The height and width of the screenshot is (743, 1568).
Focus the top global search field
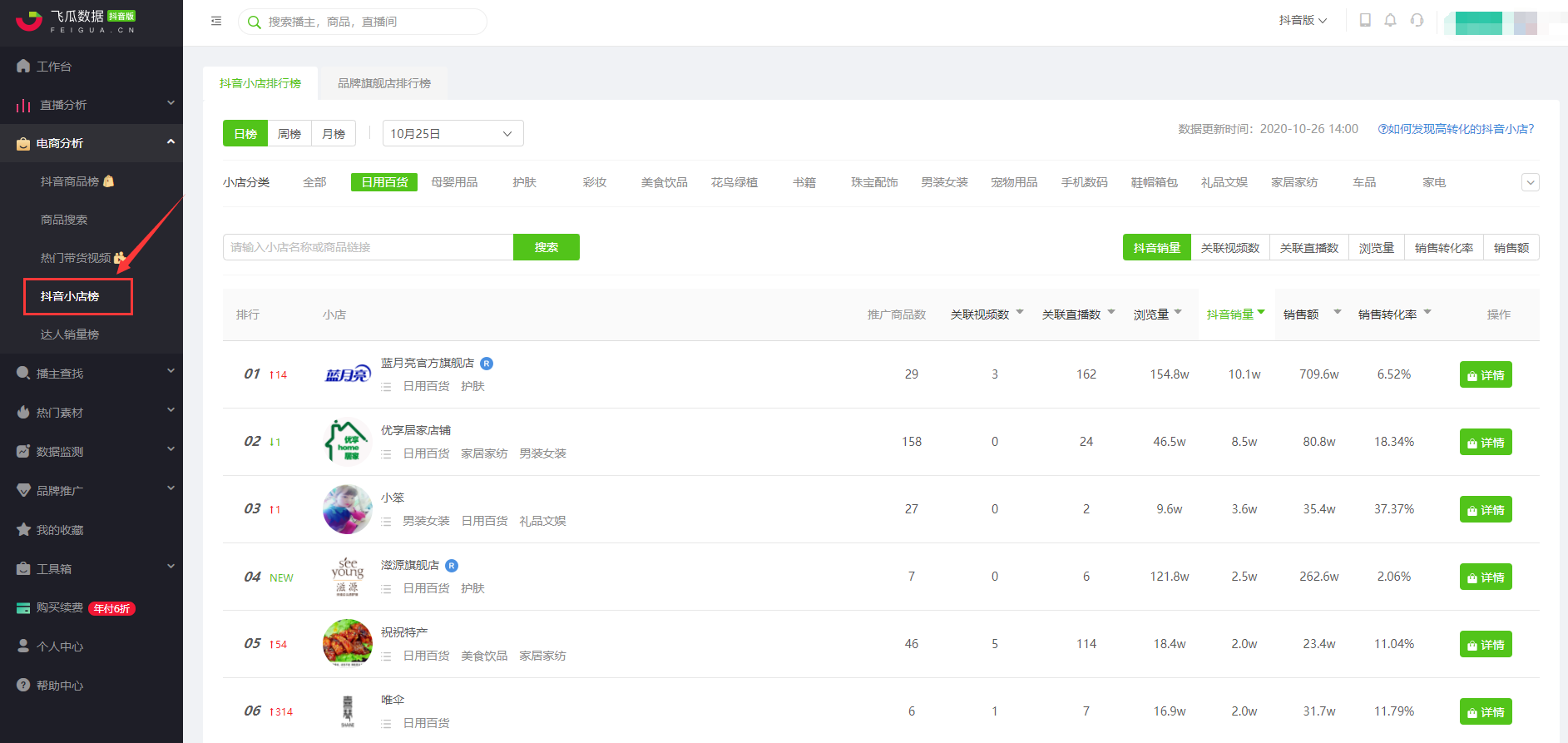point(363,22)
